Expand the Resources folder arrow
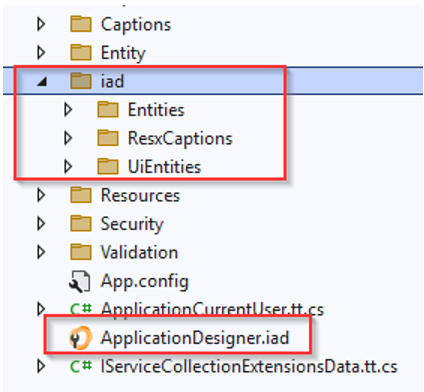 pos(41,195)
